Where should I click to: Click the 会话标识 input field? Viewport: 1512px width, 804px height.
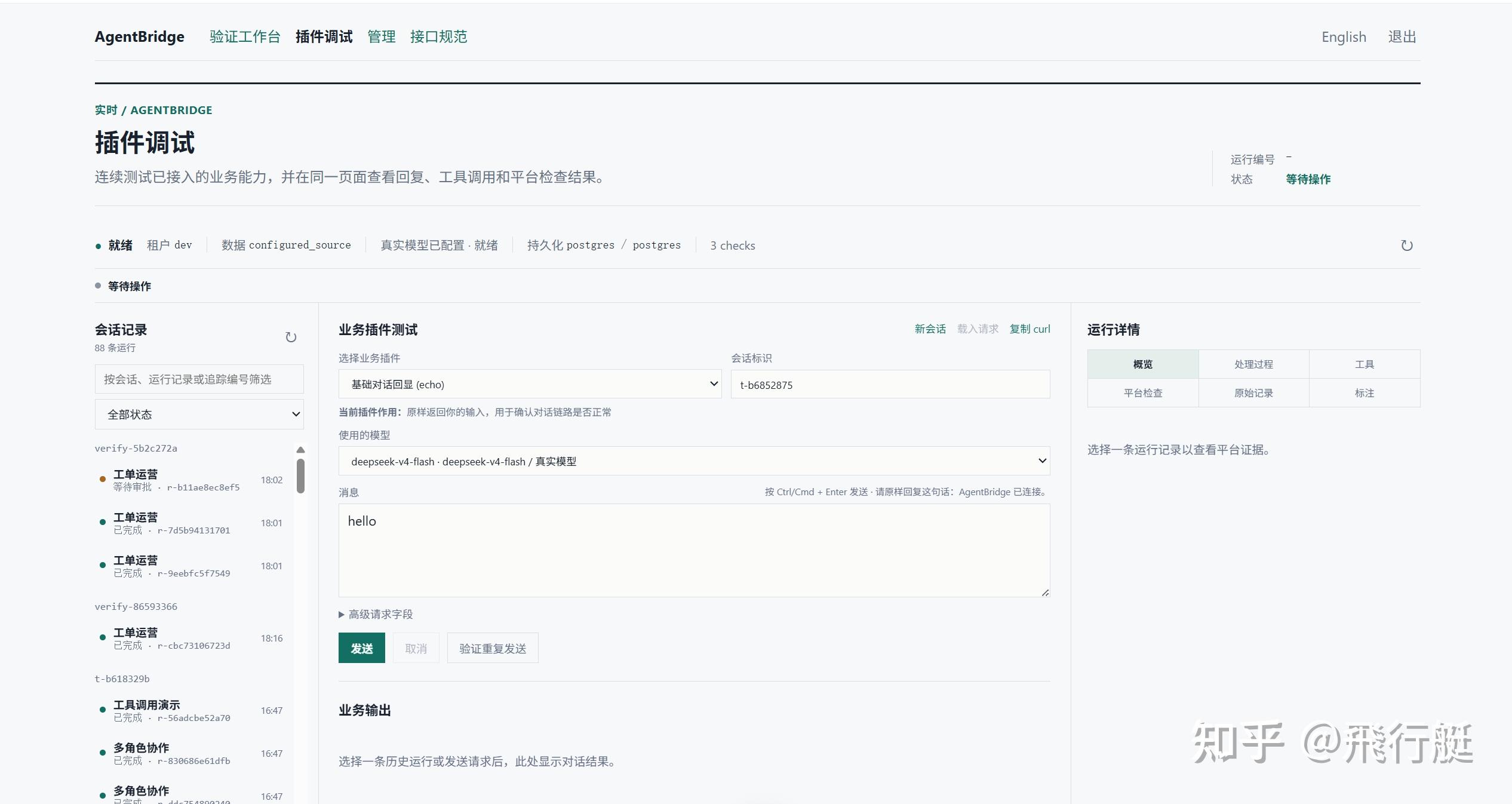tap(890, 385)
